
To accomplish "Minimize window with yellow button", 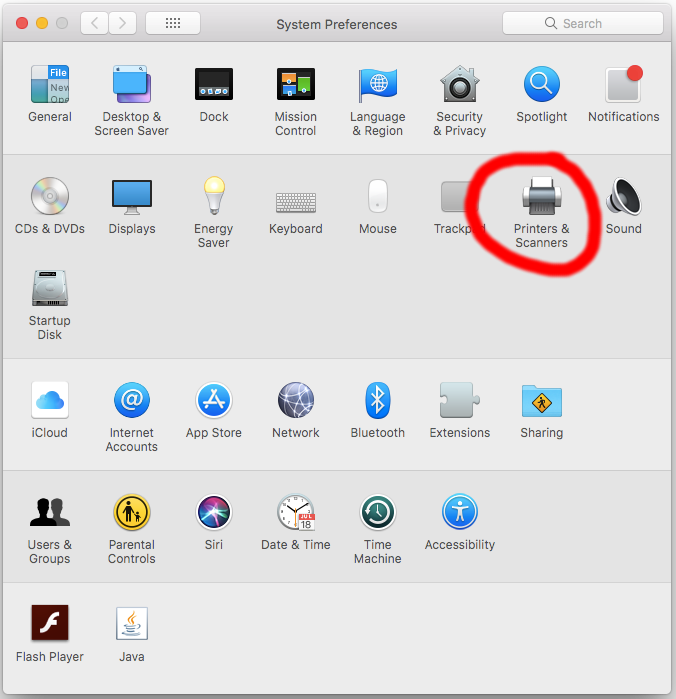I will (x=42, y=23).
